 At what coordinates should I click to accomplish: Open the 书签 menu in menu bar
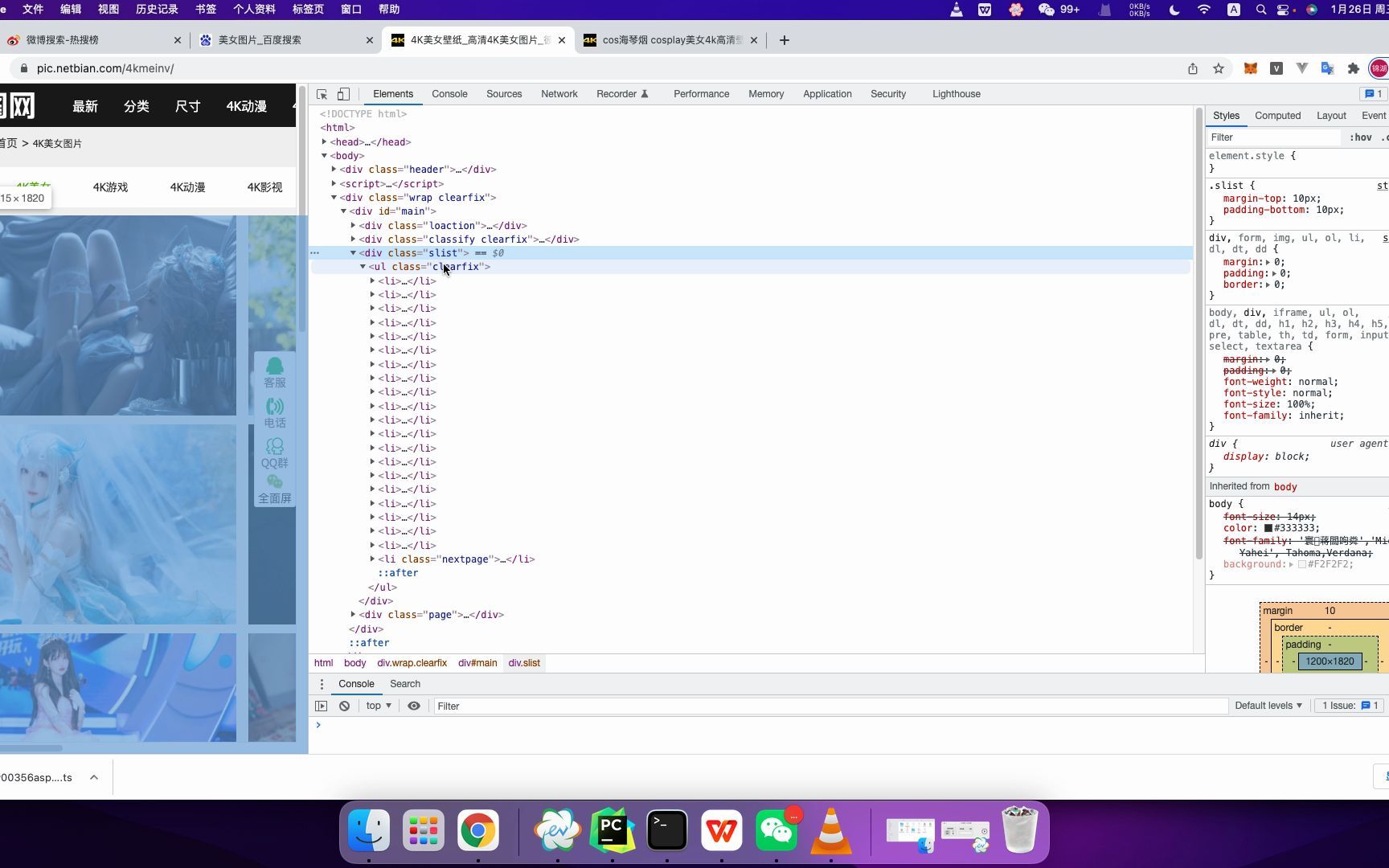206,10
